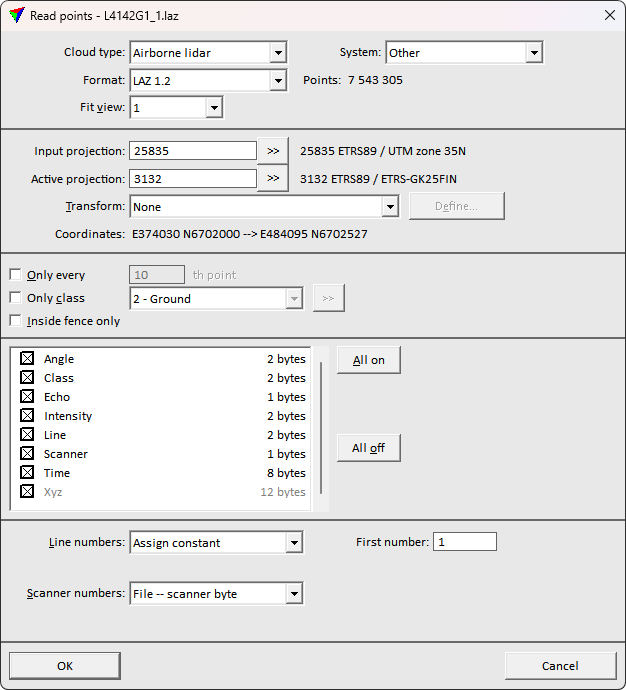This screenshot has height=690, width=626.
Task: Click the Xyz attribute checkbox
Action: coord(27,492)
